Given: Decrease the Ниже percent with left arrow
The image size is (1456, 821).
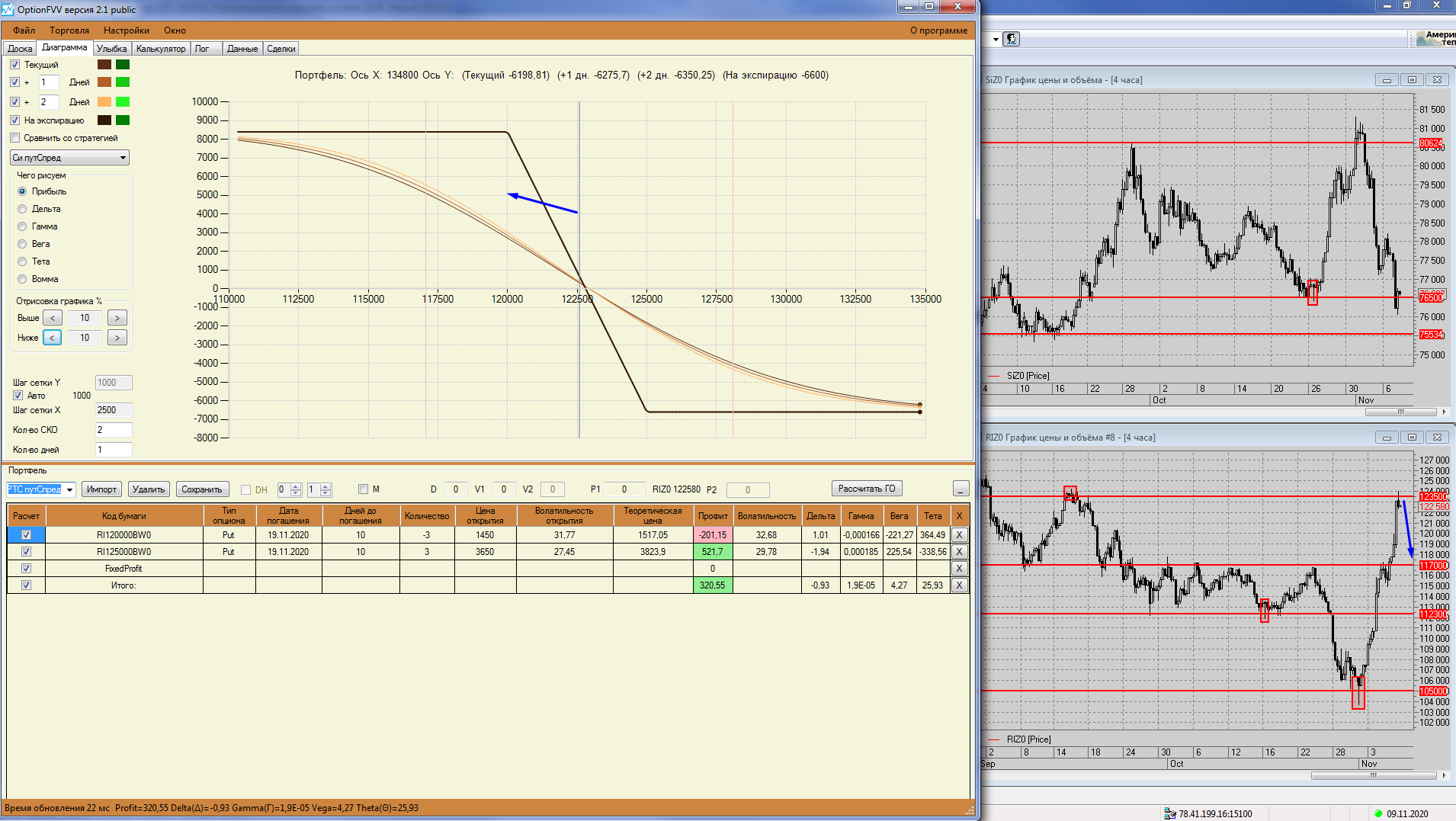Looking at the screenshot, I should tap(53, 338).
